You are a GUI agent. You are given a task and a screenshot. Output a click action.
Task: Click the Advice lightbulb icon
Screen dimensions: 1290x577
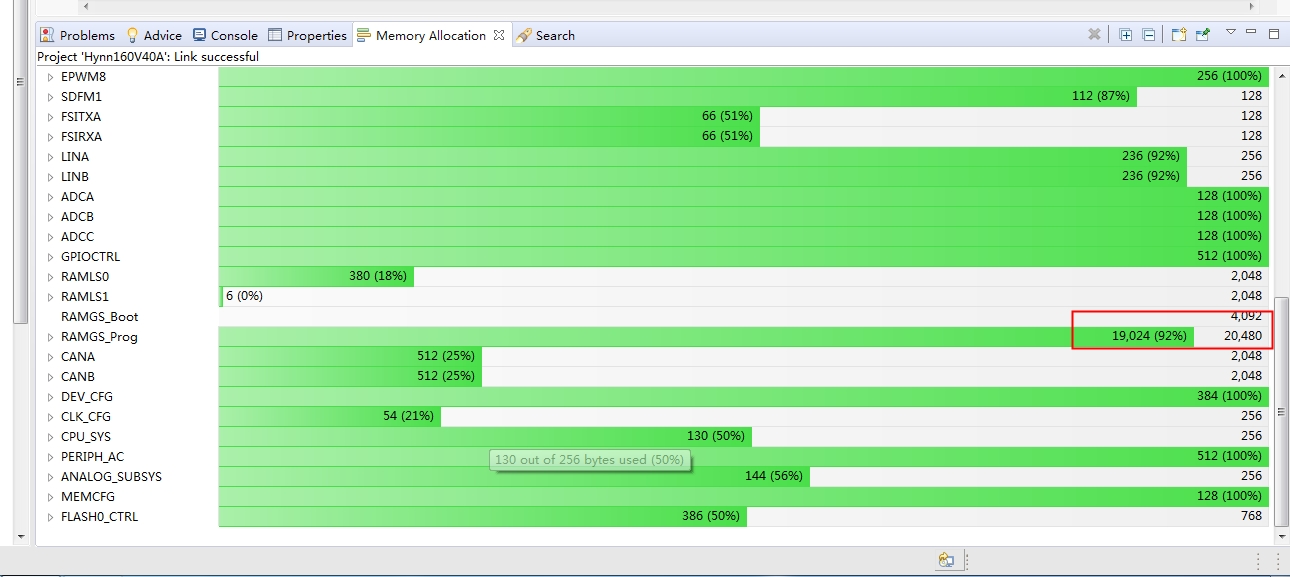point(131,34)
